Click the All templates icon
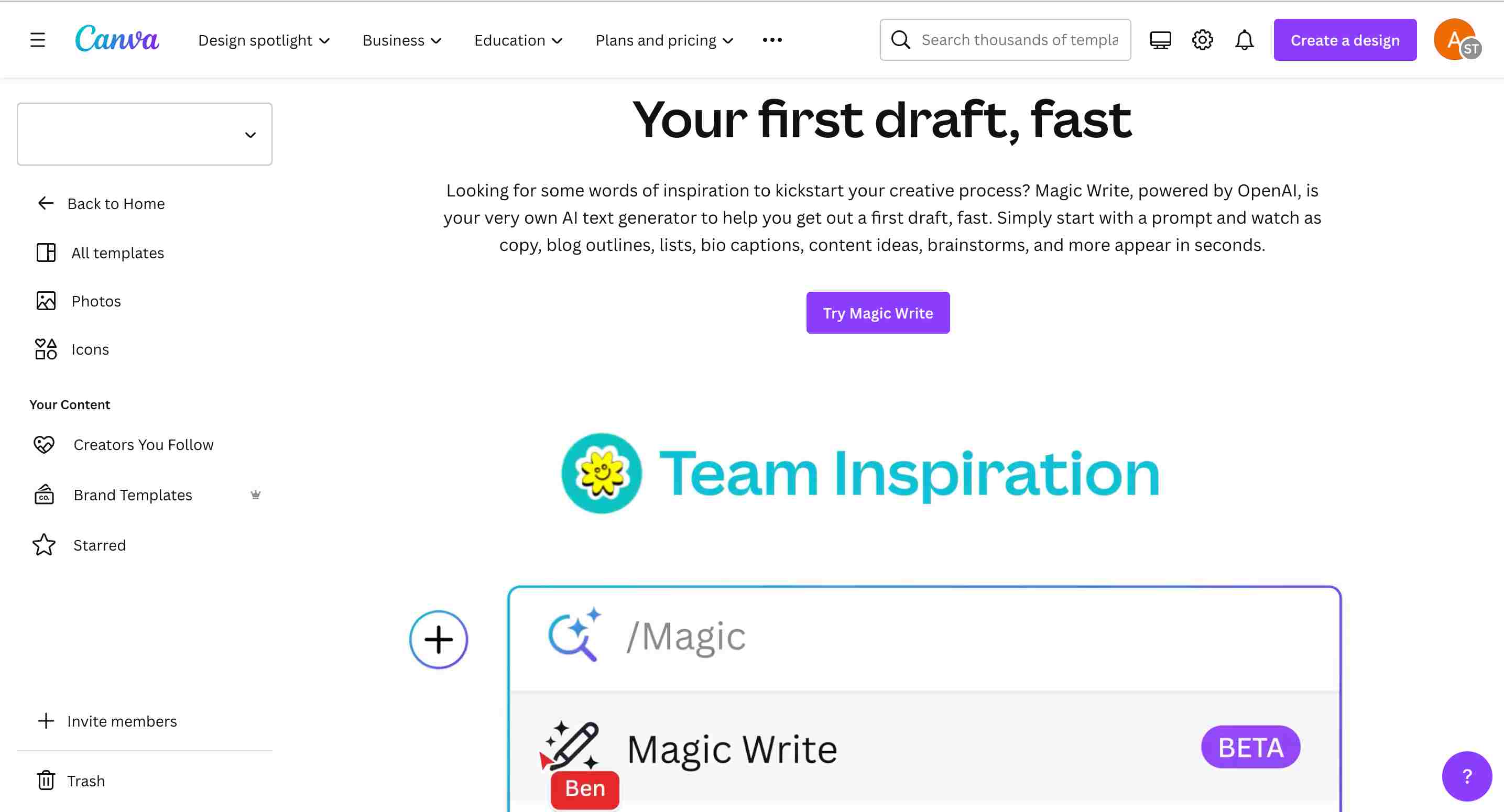 tap(46, 252)
